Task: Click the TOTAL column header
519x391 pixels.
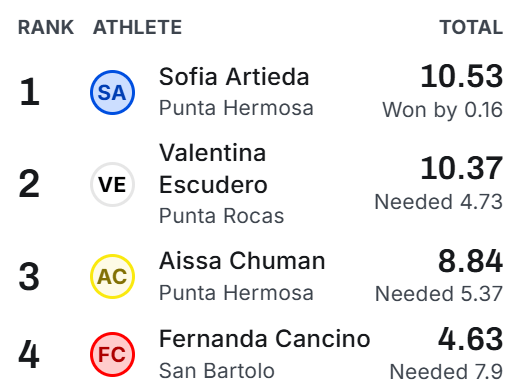Action: pos(471,27)
